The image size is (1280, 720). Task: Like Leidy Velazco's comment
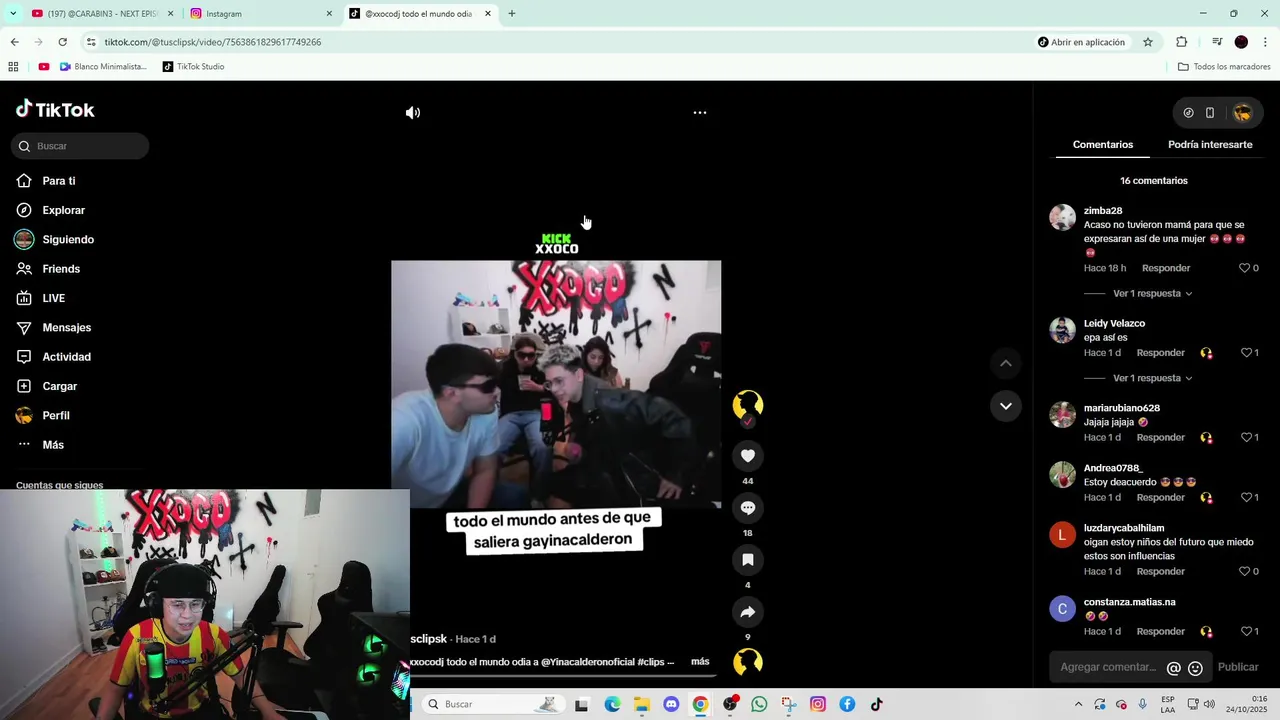pyautogui.click(x=1245, y=353)
